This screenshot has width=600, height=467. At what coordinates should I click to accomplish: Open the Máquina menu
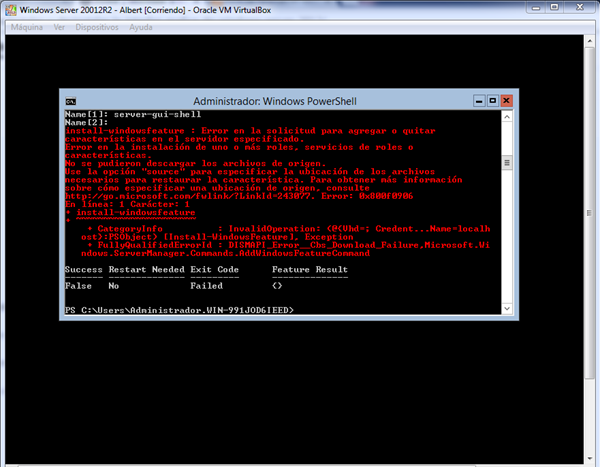pos(26,27)
